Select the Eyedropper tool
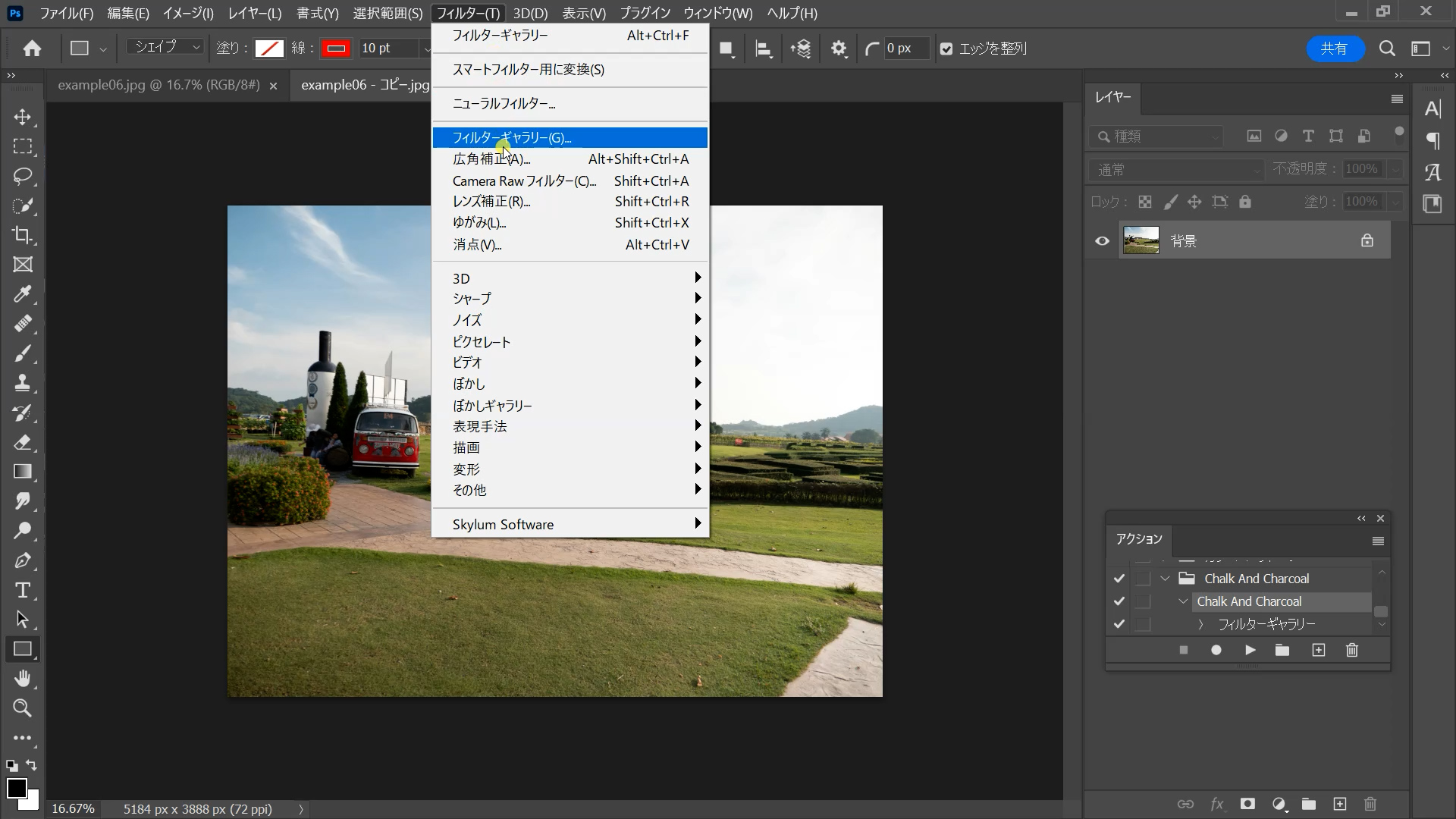This screenshot has height=819, width=1456. click(23, 294)
